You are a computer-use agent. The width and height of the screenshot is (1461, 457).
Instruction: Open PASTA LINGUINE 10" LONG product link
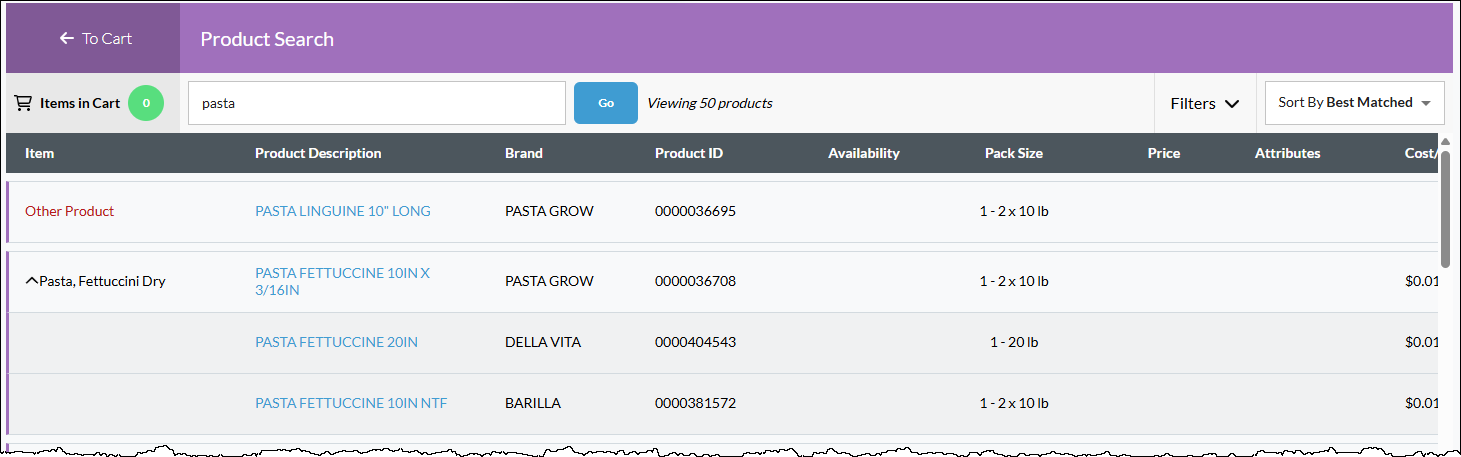point(343,211)
